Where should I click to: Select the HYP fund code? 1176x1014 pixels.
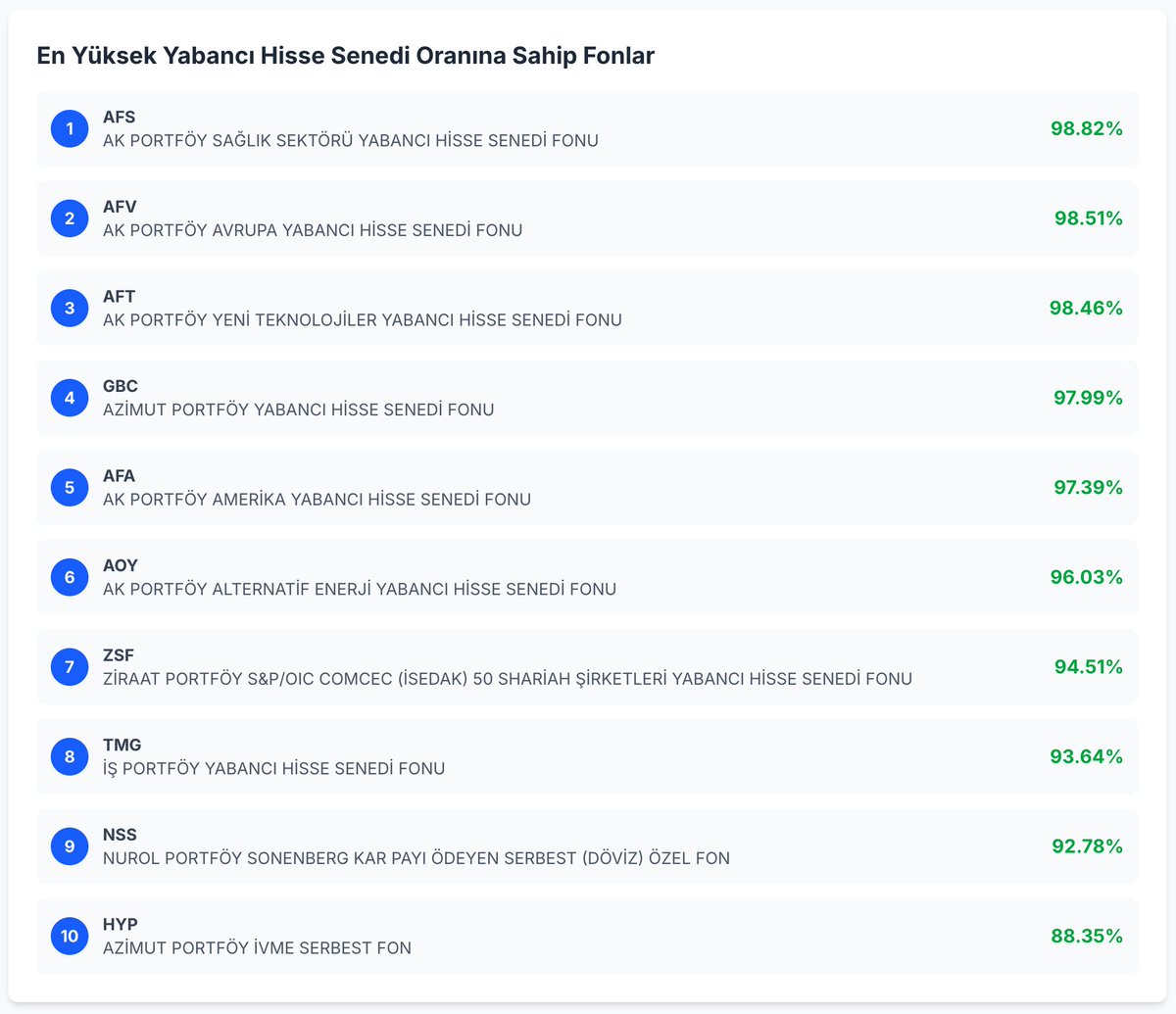tap(120, 924)
